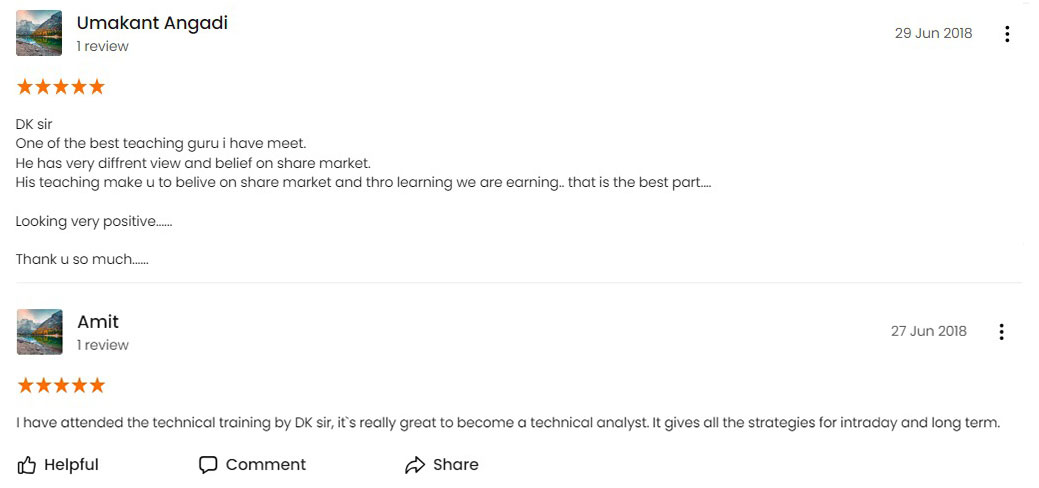Screen dimensions: 1039x488
Task: Select Amit's technical training review text
Action: (508, 423)
